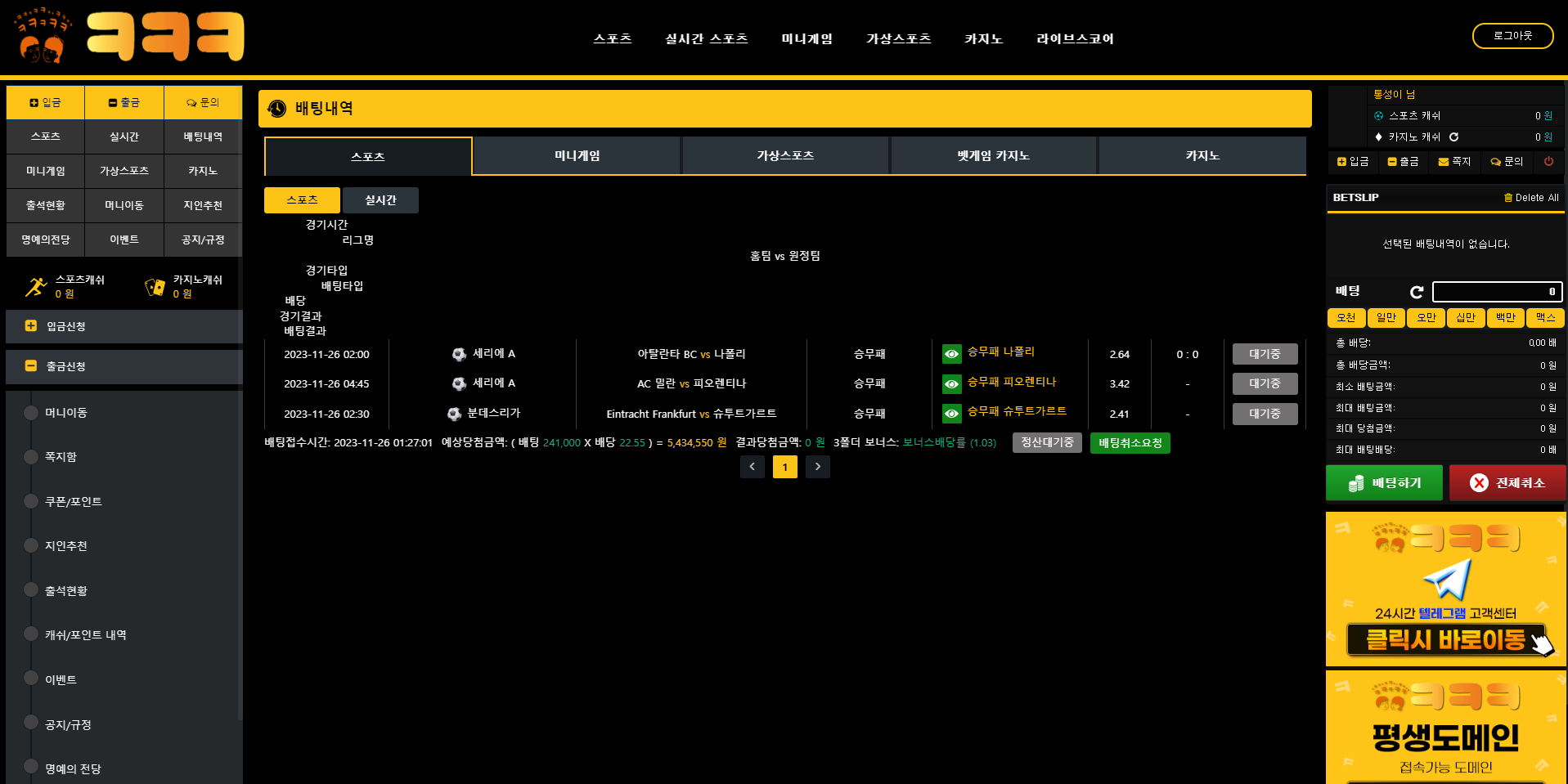1568x784 pixels.
Task: Reset the betting amount with refresh icon
Action: tap(1417, 292)
